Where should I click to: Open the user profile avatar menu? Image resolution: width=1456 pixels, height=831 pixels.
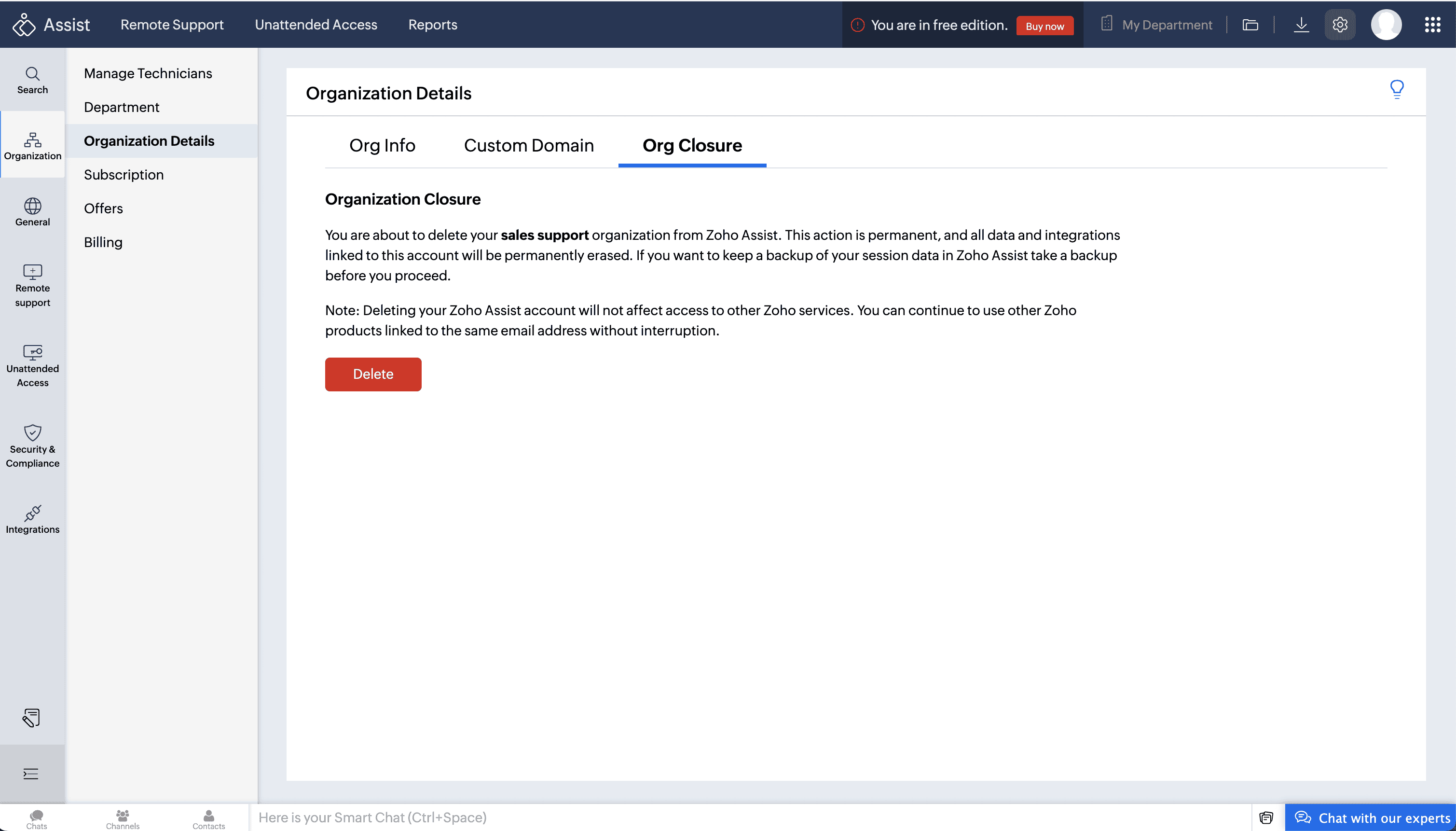(1386, 25)
